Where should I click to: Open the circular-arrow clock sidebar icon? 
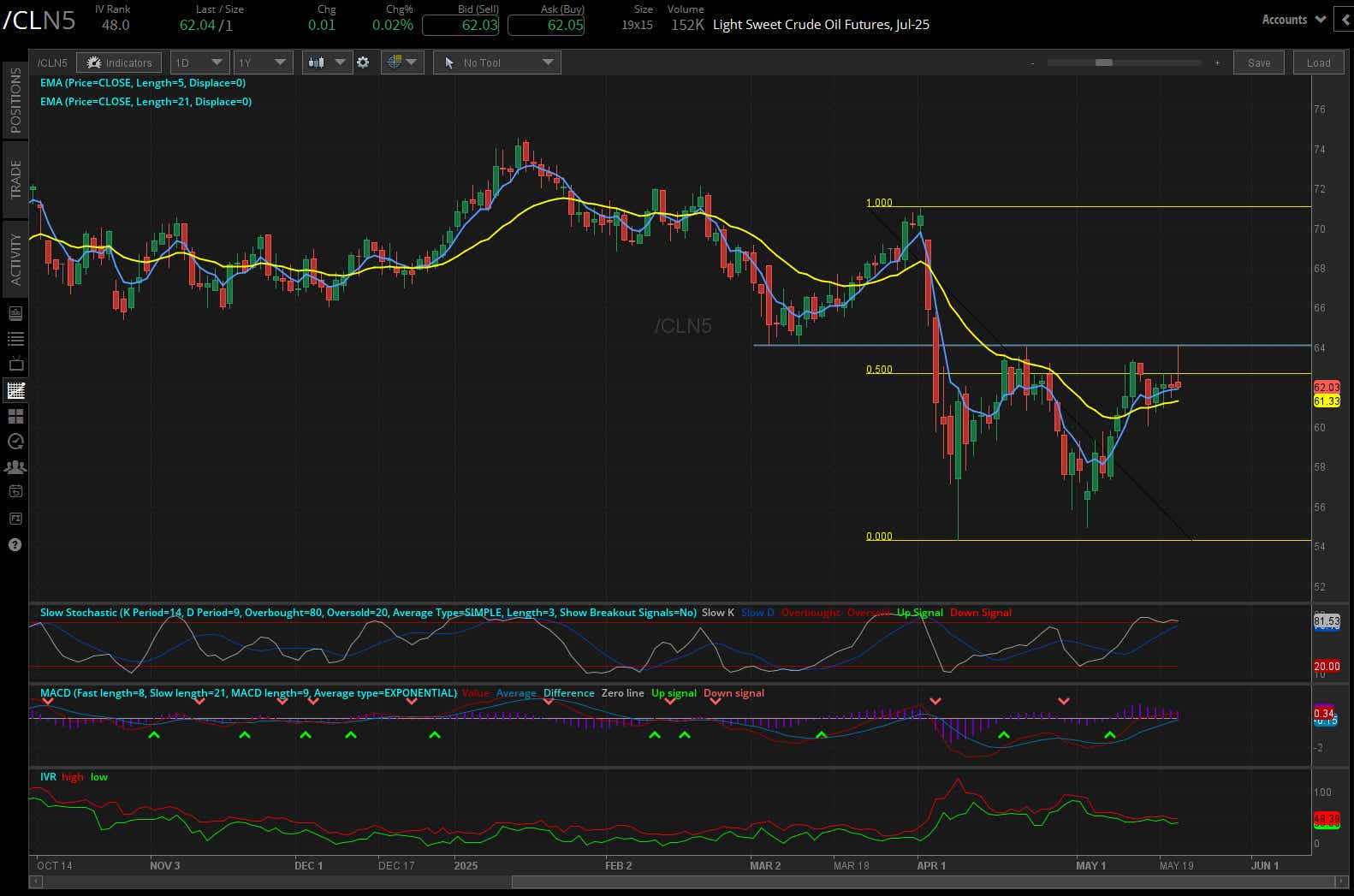tap(15, 442)
